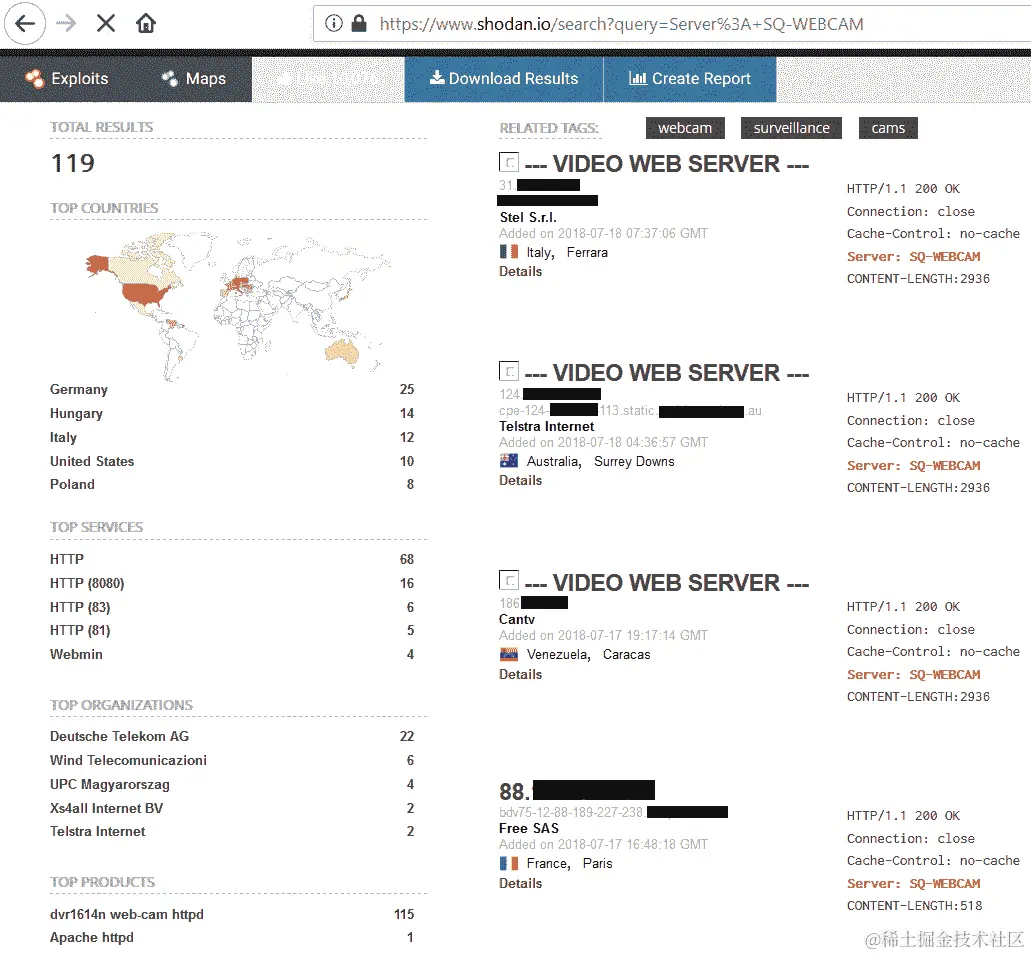Image resolution: width=1031 pixels, height=956 pixels.
Task: Click the world map of top countries
Action: click(x=238, y=305)
